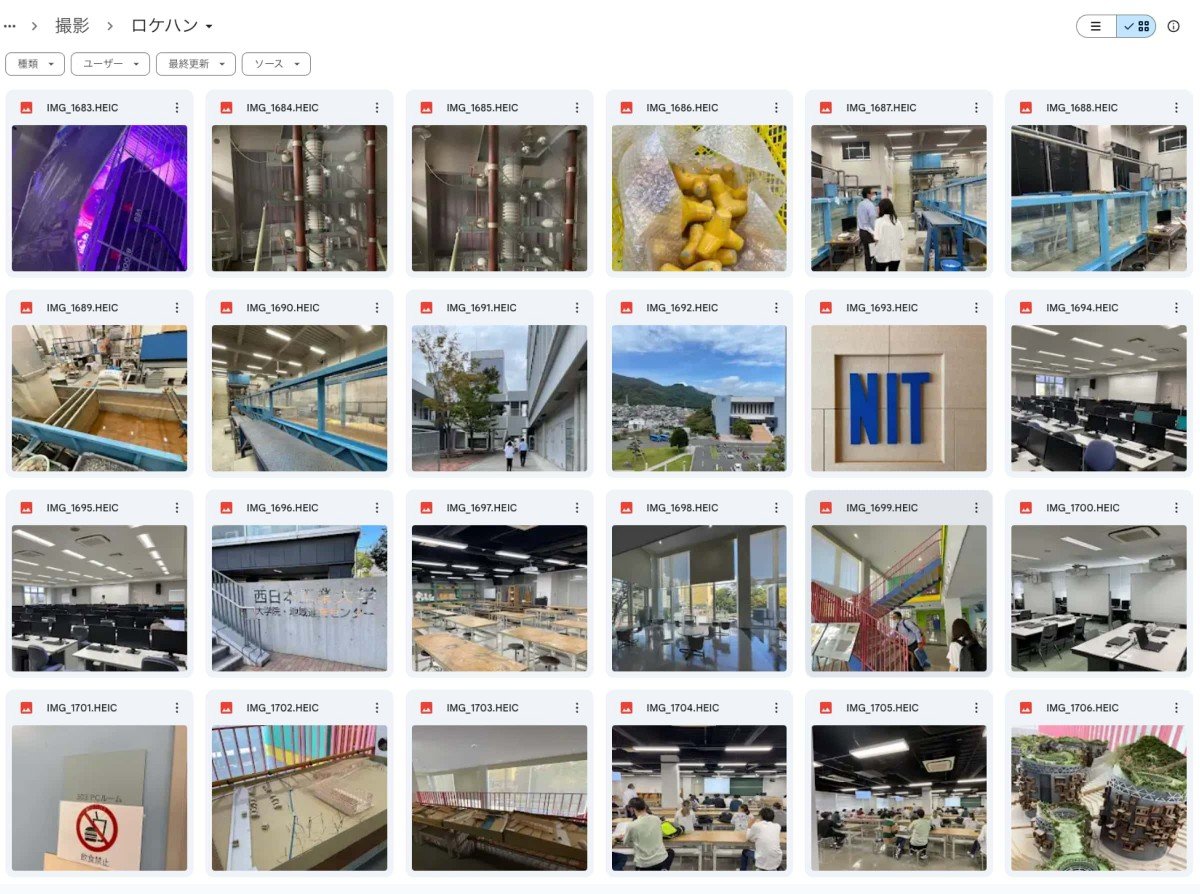This screenshot has height=894, width=1200.
Task: Expand the ユーザー filter dropdown
Action: 110,64
